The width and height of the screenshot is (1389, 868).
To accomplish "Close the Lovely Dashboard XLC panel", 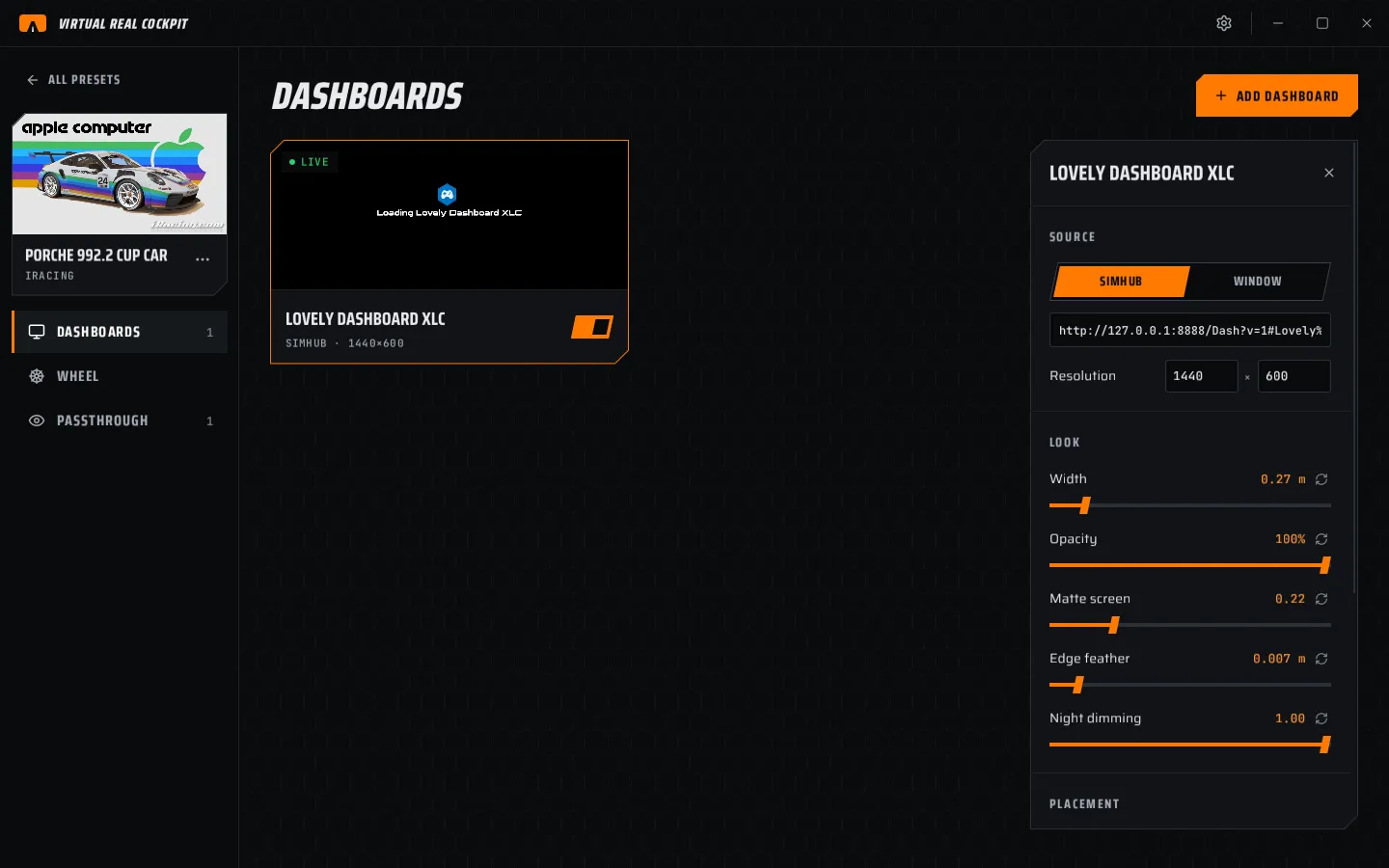I will [1329, 173].
